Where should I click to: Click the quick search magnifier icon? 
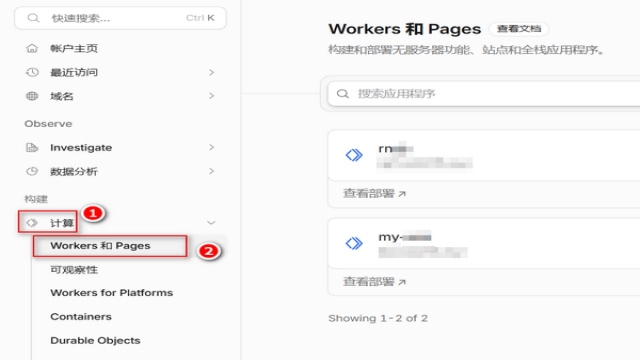tap(33, 18)
